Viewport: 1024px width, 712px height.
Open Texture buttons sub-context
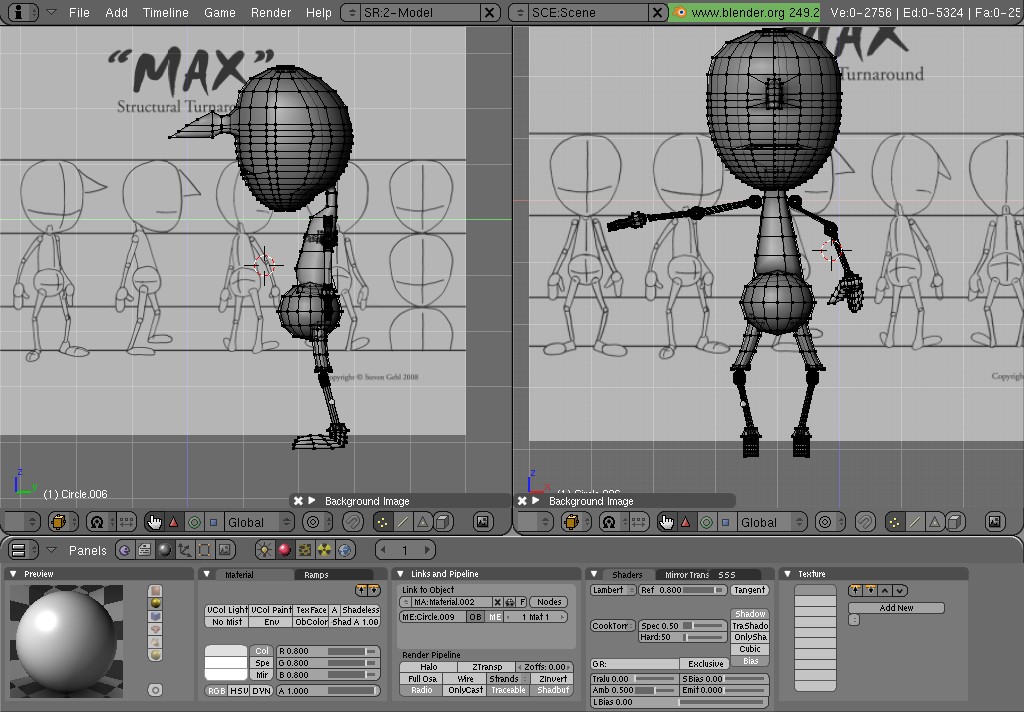[304, 551]
